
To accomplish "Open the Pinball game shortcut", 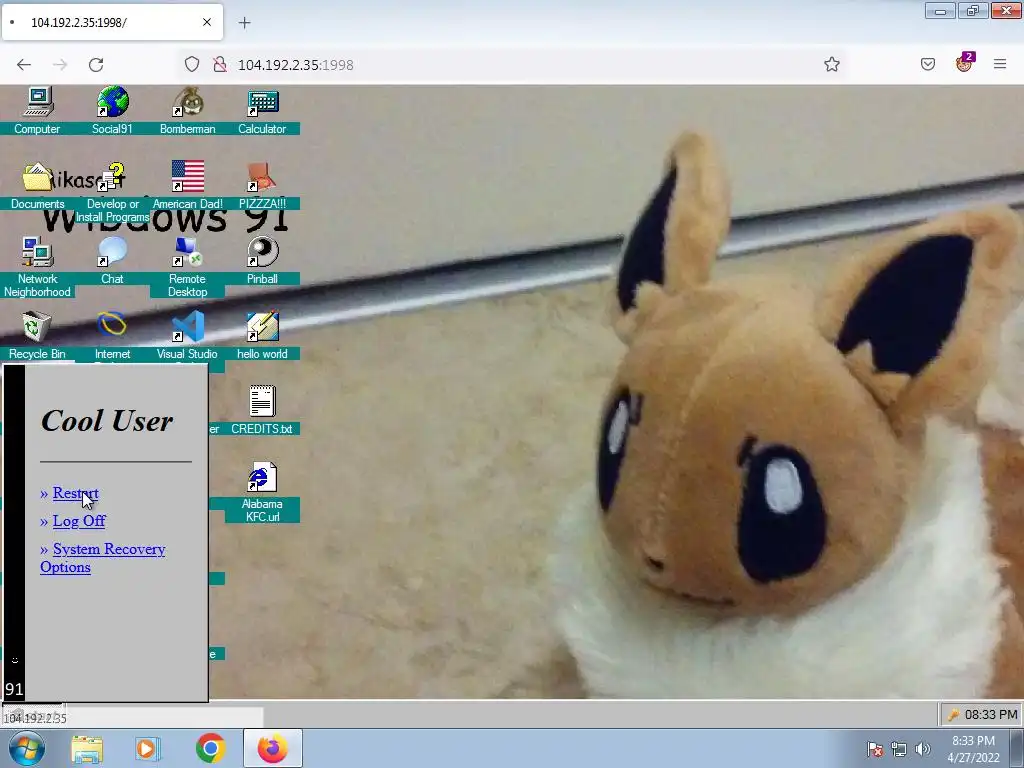I will pos(263,259).
